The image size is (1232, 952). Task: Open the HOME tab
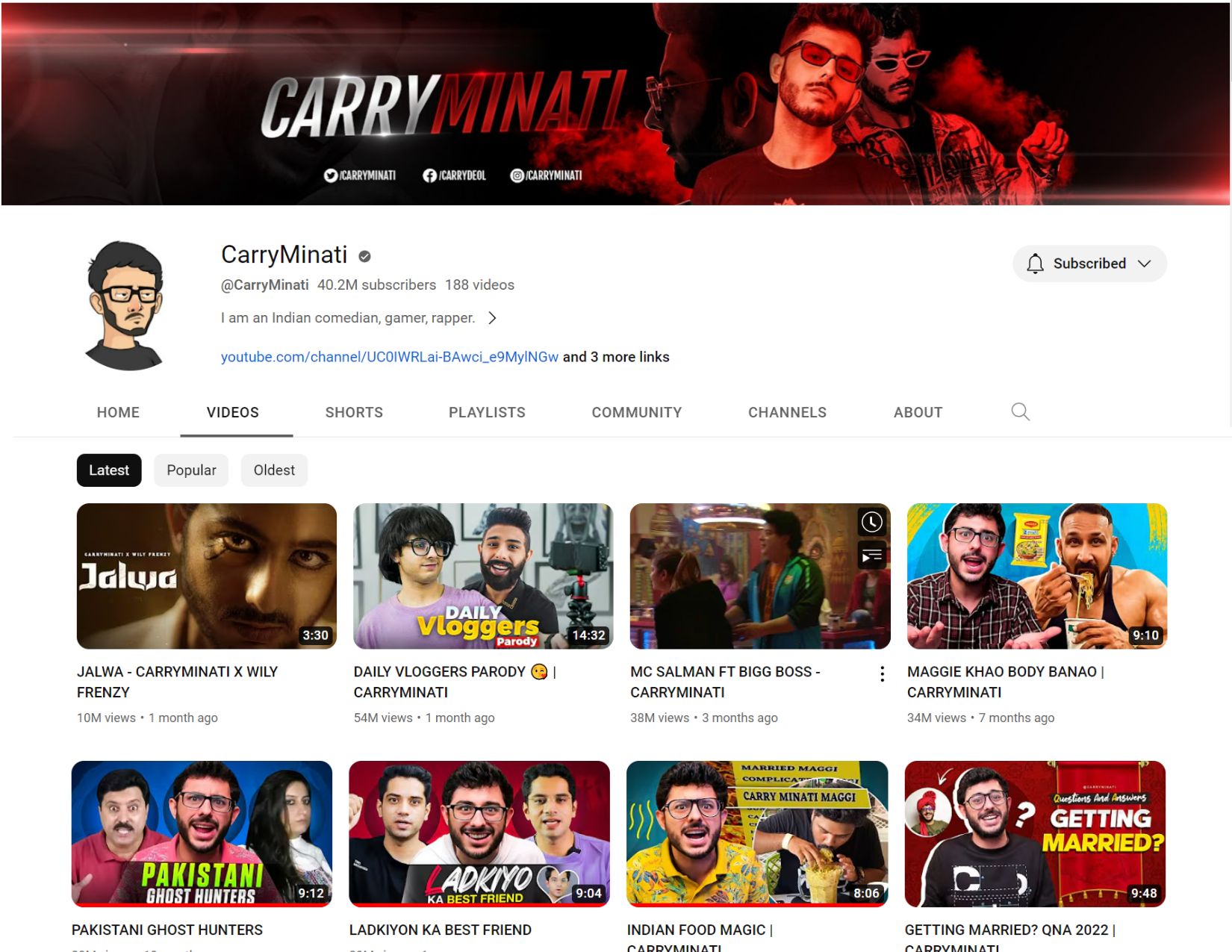[118, 412]
